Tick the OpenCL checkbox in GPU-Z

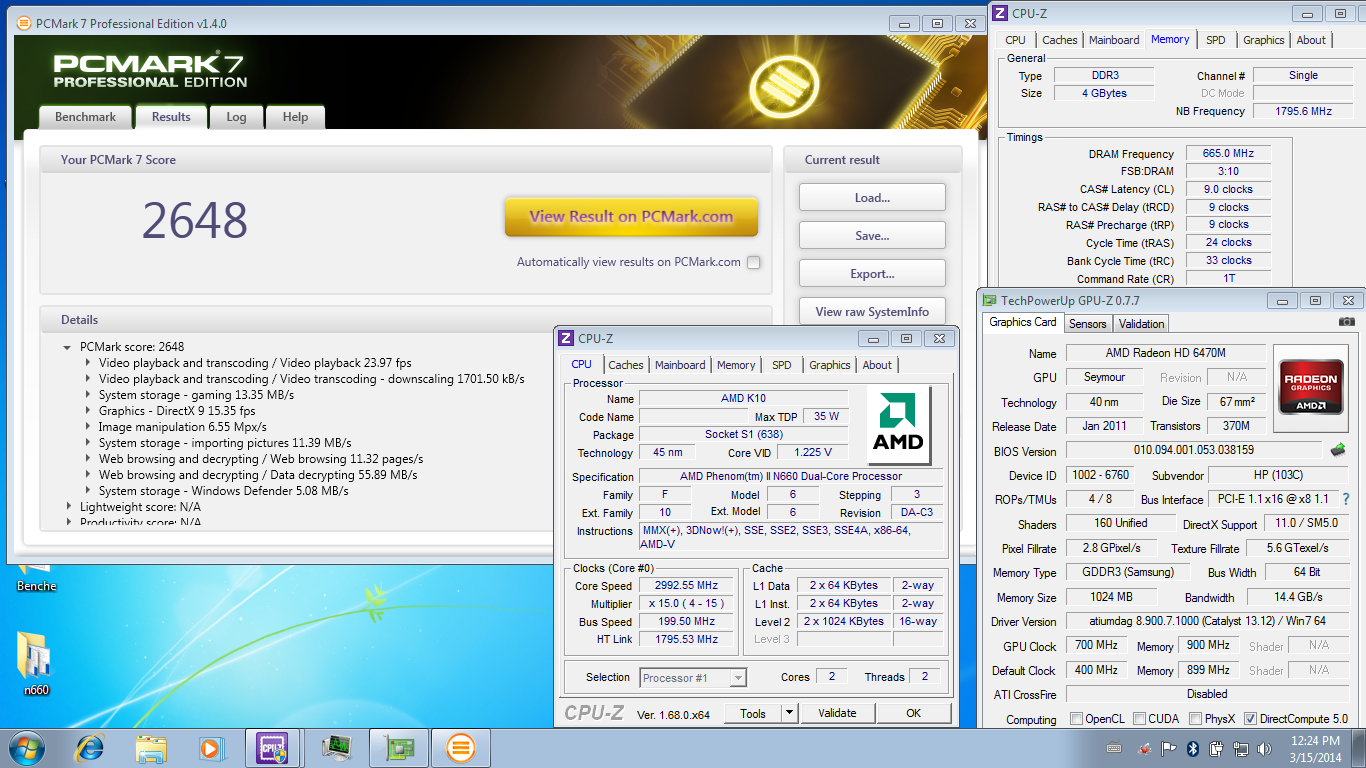(1076, 719)
